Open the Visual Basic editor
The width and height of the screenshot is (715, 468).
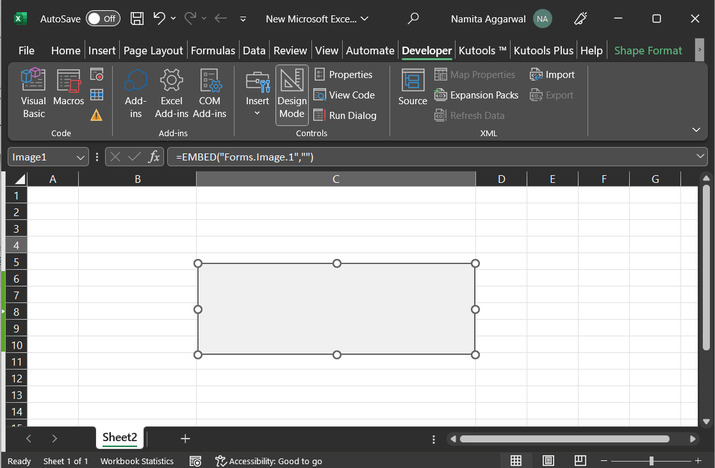pos(33,93)
